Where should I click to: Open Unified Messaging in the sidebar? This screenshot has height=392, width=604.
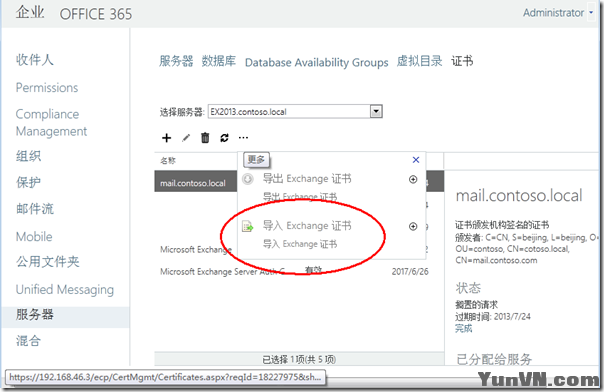[65, 290]
